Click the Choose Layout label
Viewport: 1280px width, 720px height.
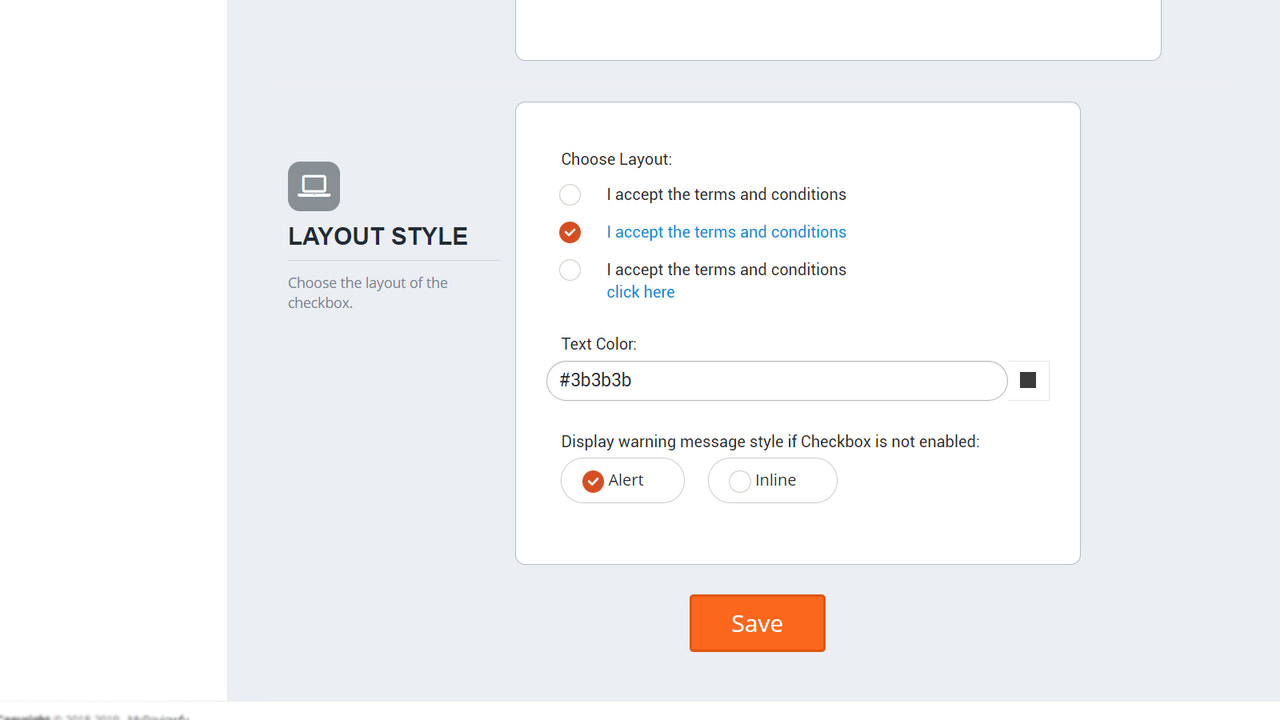tap(616, 159)
